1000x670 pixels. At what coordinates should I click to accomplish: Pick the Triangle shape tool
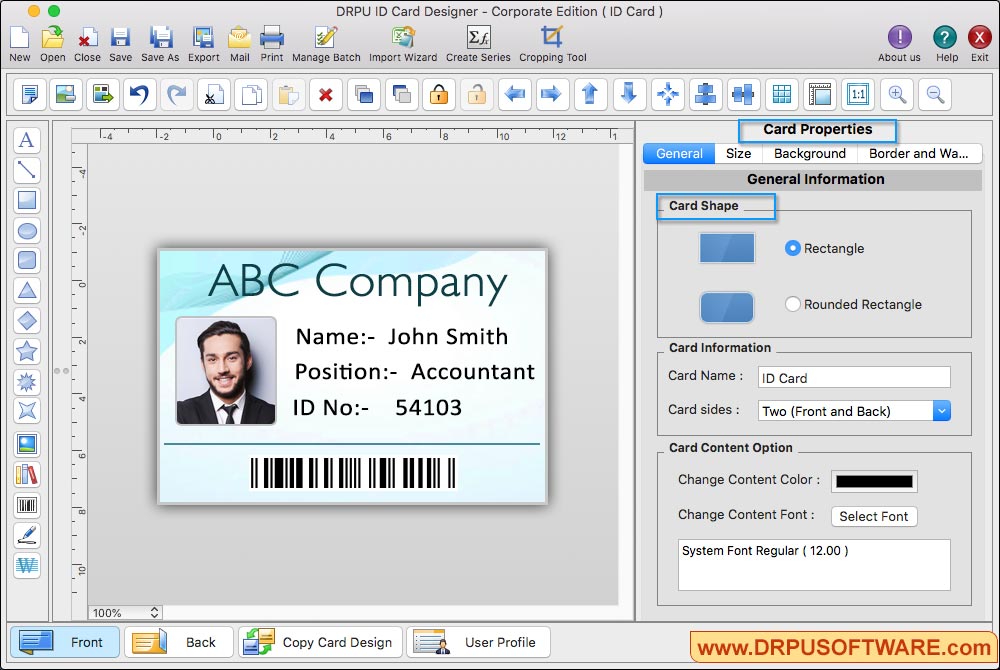point(27,291)
